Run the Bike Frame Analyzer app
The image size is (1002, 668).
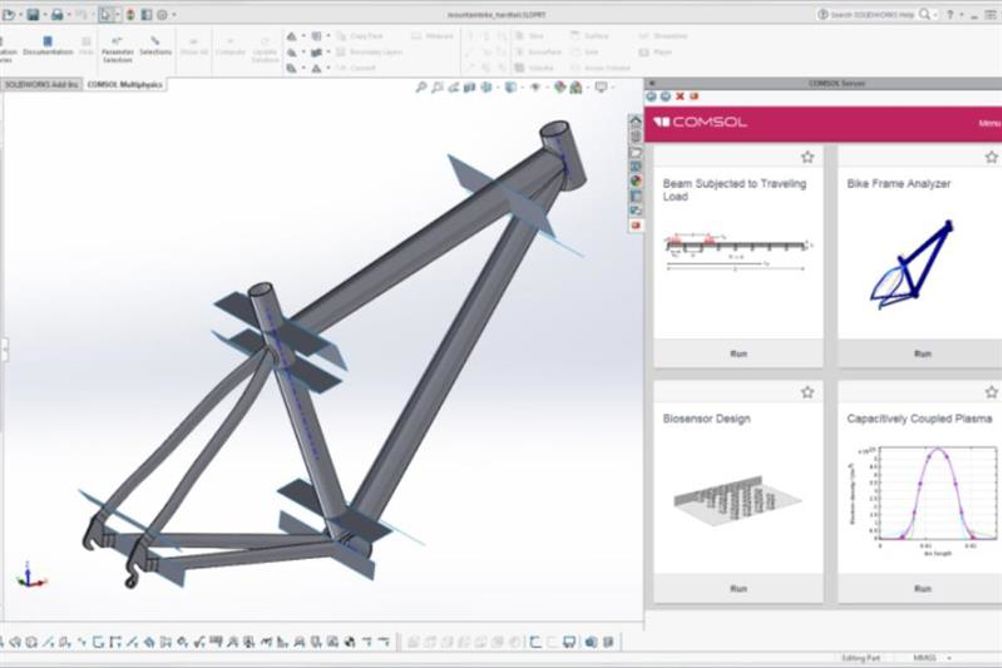pos(922,353)
